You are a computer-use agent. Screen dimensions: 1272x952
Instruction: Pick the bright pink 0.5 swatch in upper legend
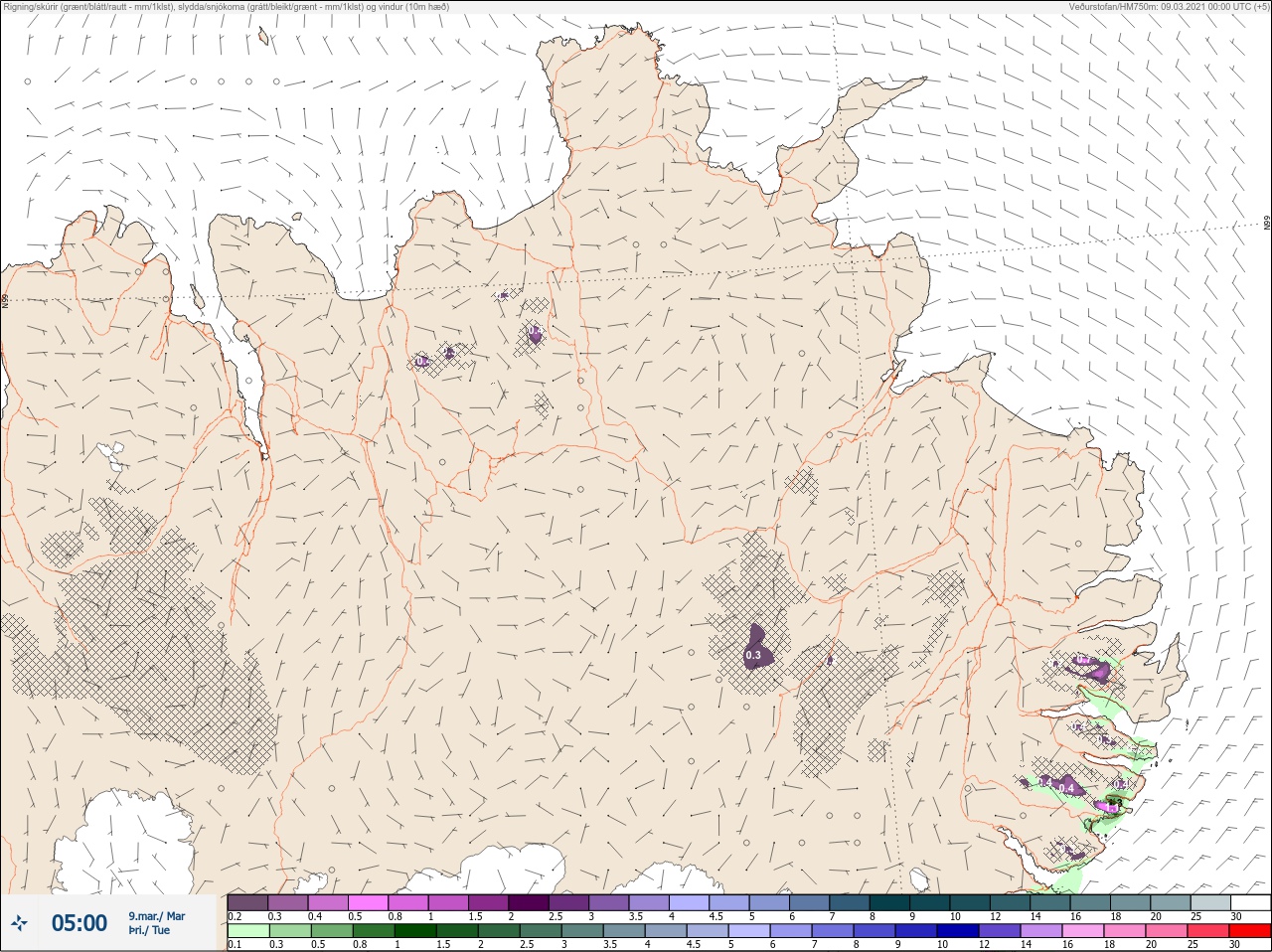click(x=369, y=903)
